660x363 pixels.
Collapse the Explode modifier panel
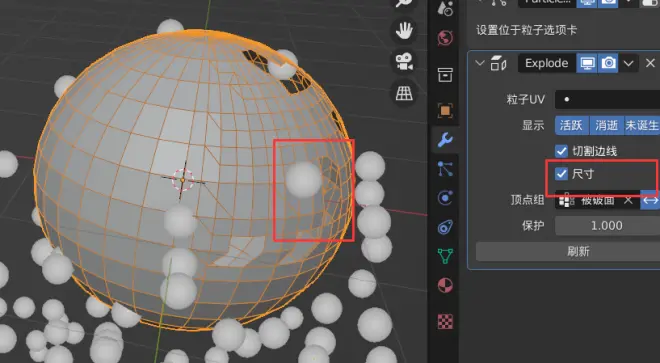coord(479,63)
